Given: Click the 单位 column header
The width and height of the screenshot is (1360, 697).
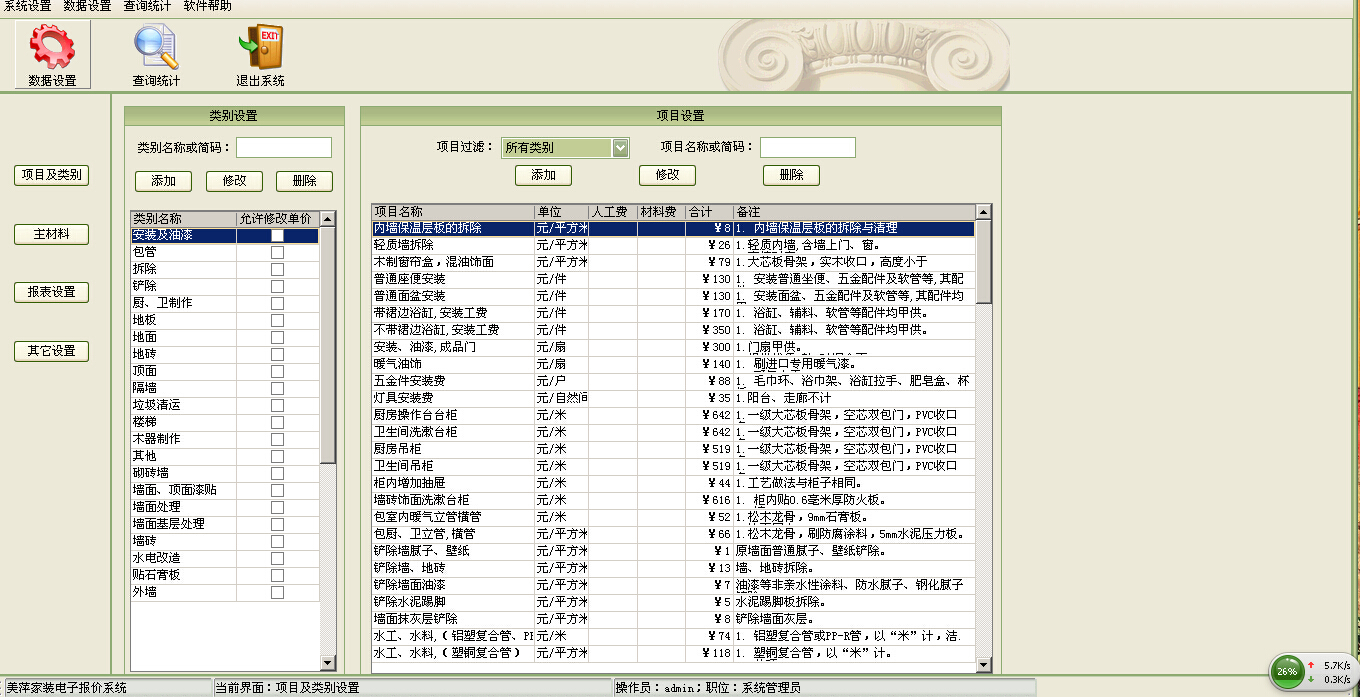Looking at the screenshot, I should [561, 212].
